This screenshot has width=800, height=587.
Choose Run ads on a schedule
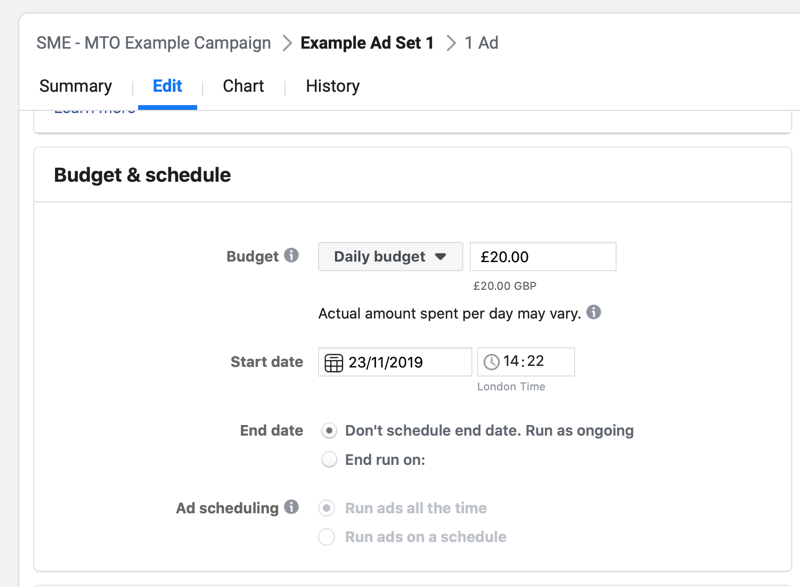[327, 537]
